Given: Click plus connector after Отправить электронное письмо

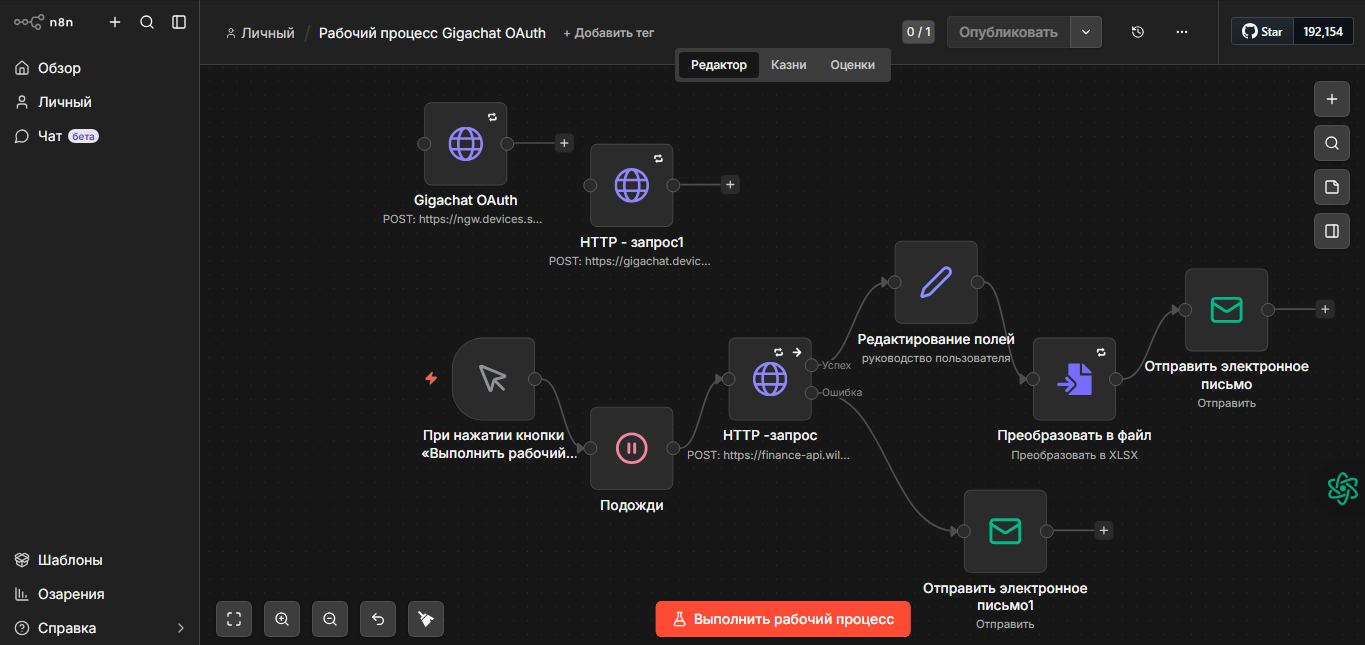Looking at the screenshot, I should 1325,309.
